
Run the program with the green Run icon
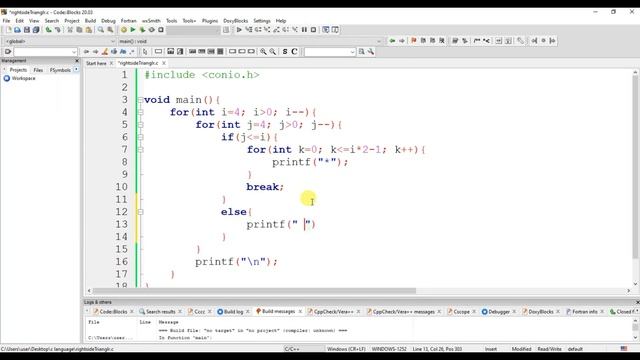pos(133,30)
